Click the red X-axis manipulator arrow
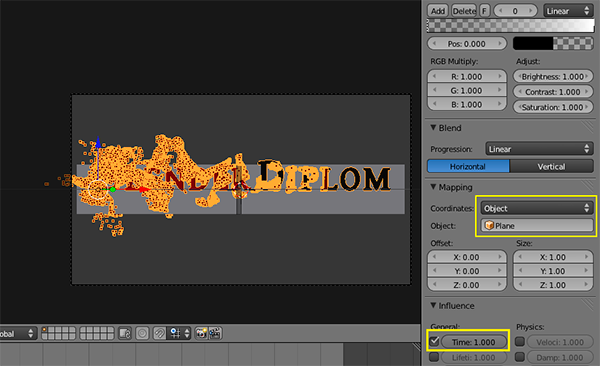The width and height of the screenshot is (600, 366). pos(144,190)
